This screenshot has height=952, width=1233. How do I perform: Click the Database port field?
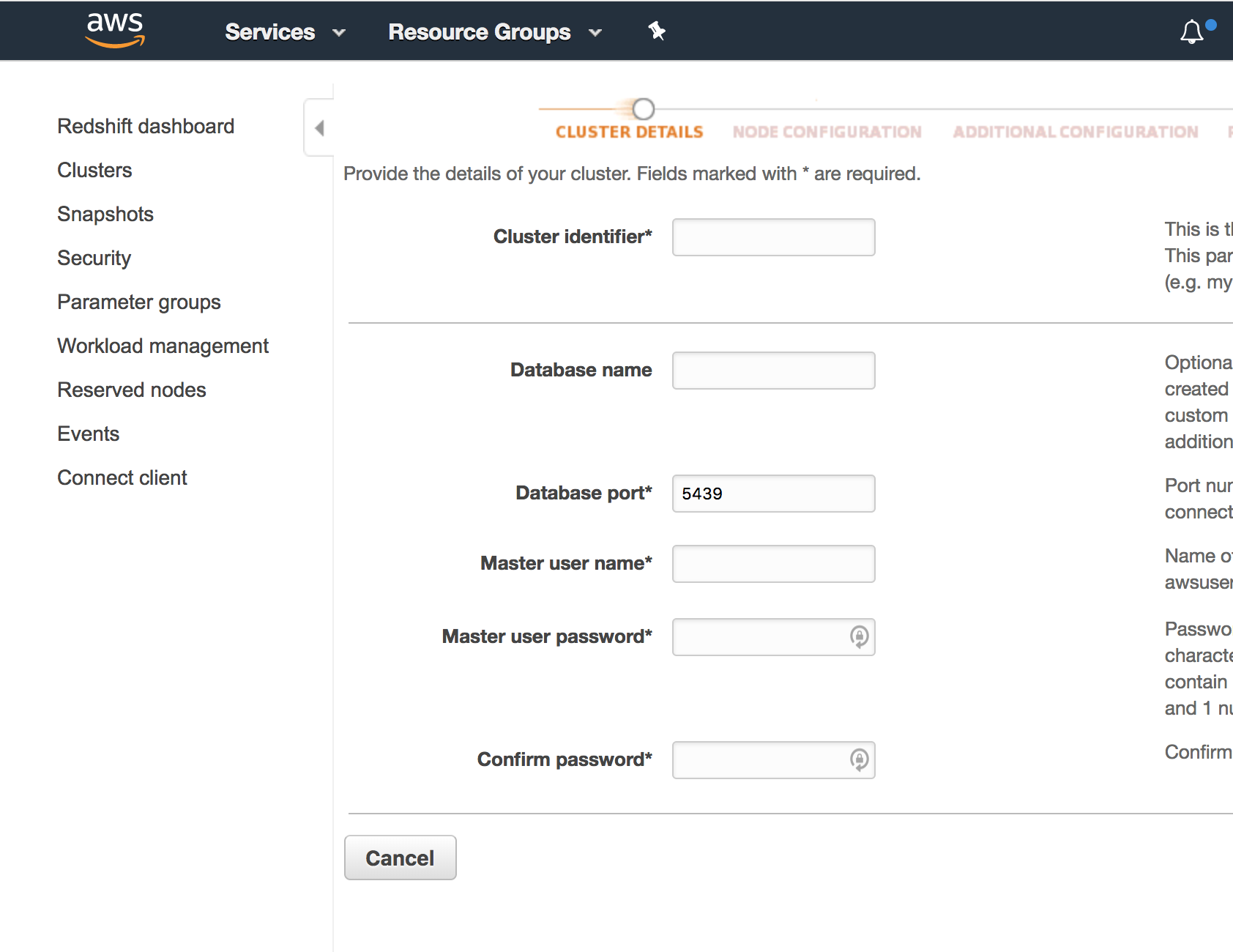[x=773, y=494]
